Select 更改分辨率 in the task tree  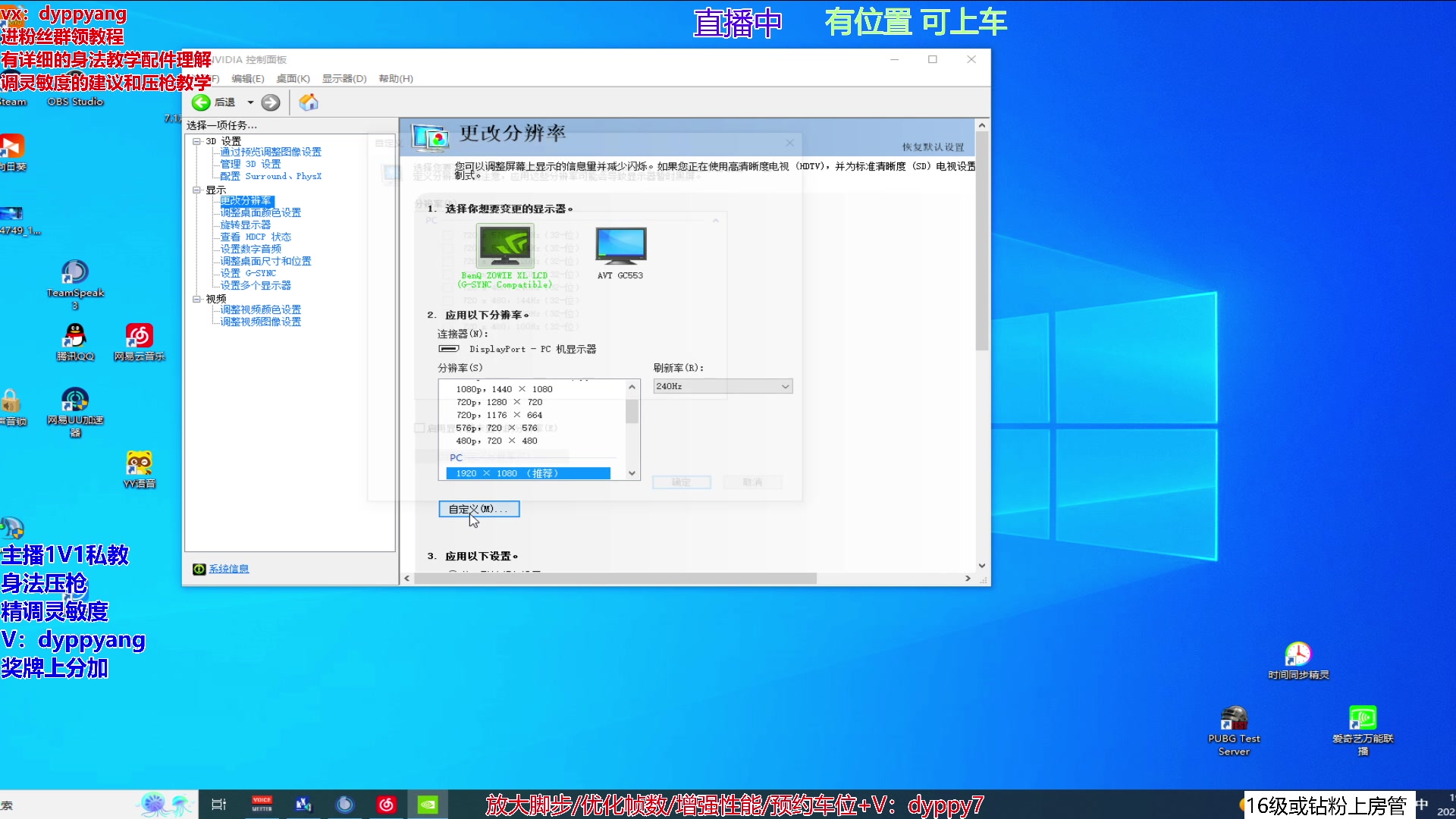(246, 201)
